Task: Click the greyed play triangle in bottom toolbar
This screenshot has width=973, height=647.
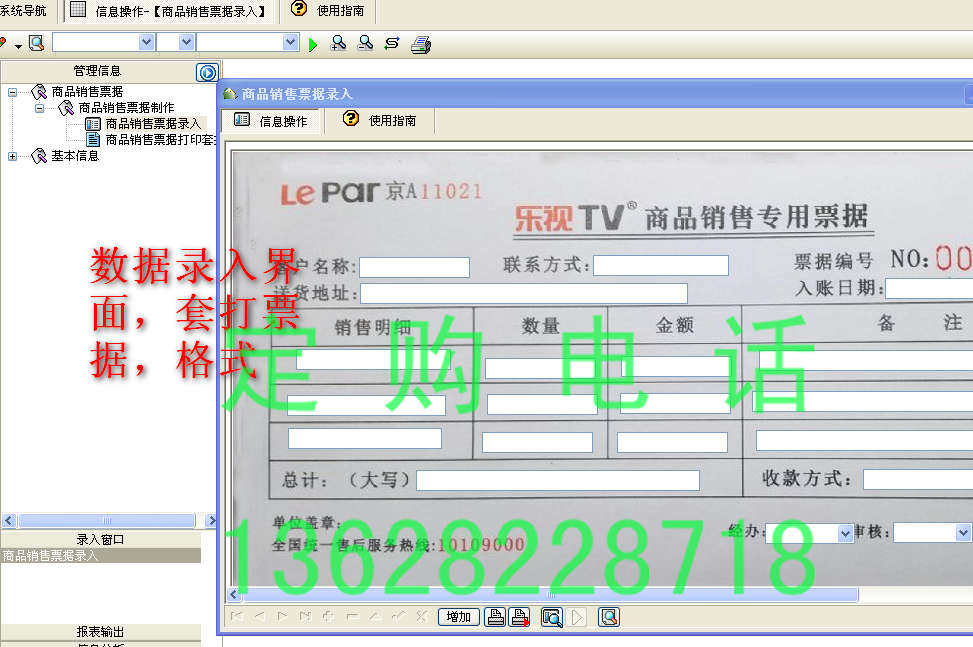Action: click(577, 617)
